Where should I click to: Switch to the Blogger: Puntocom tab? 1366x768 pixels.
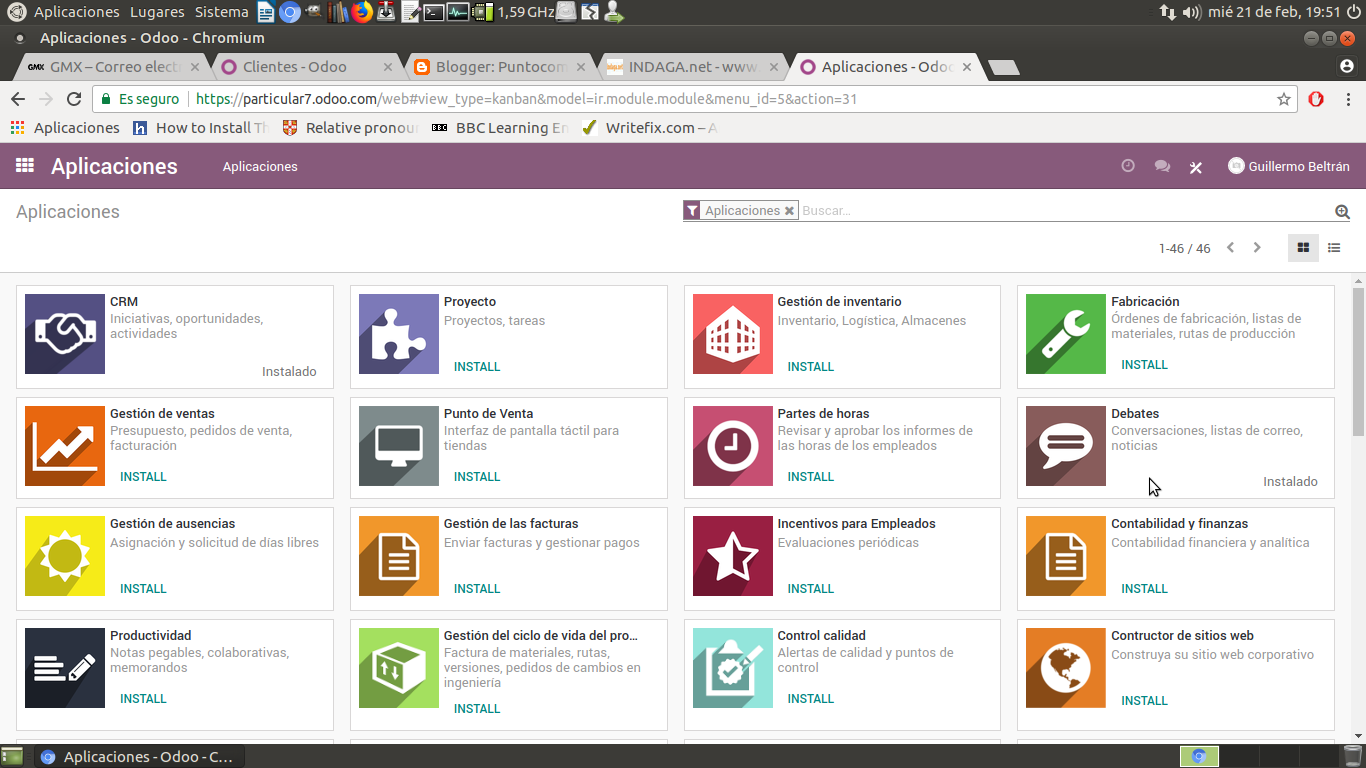pyautogui.click(x=498, y=67)
